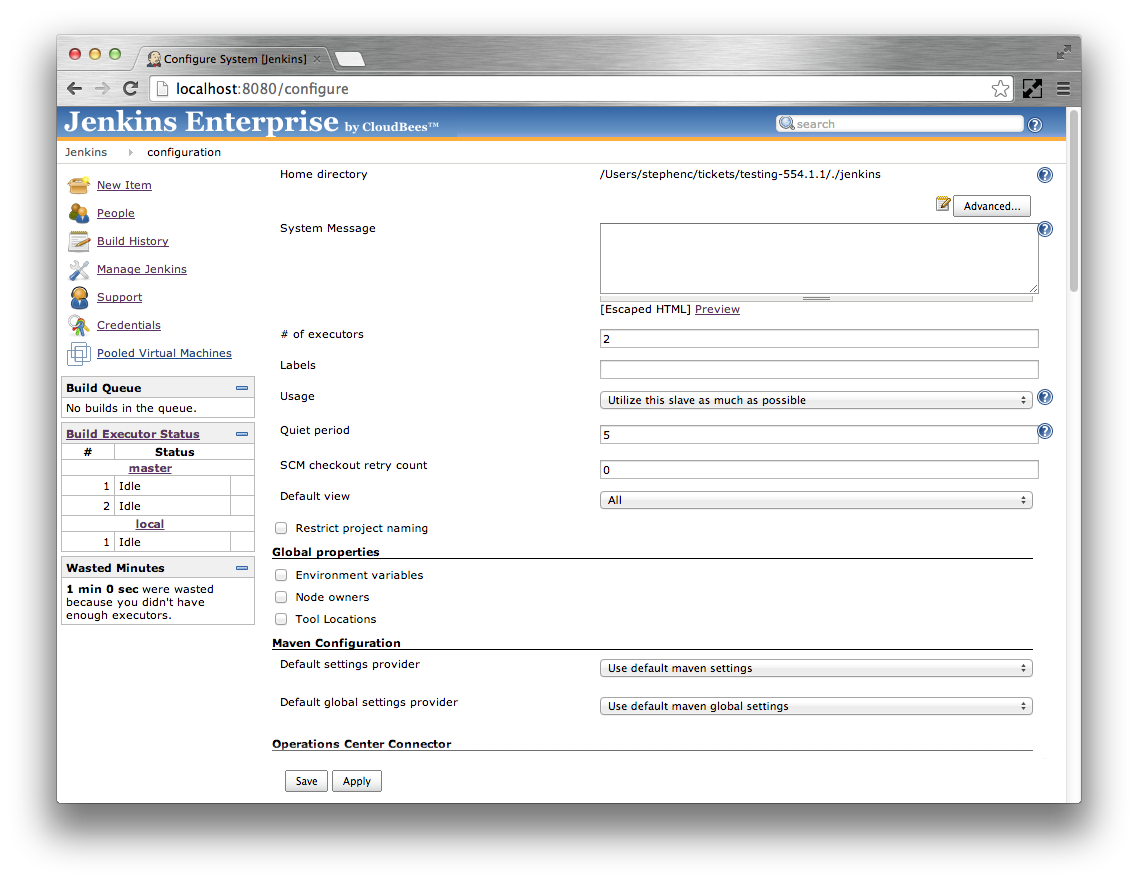Viewport: 1138px width, 882px height.
Task: Click the Apply button
Action: (356, 781)
